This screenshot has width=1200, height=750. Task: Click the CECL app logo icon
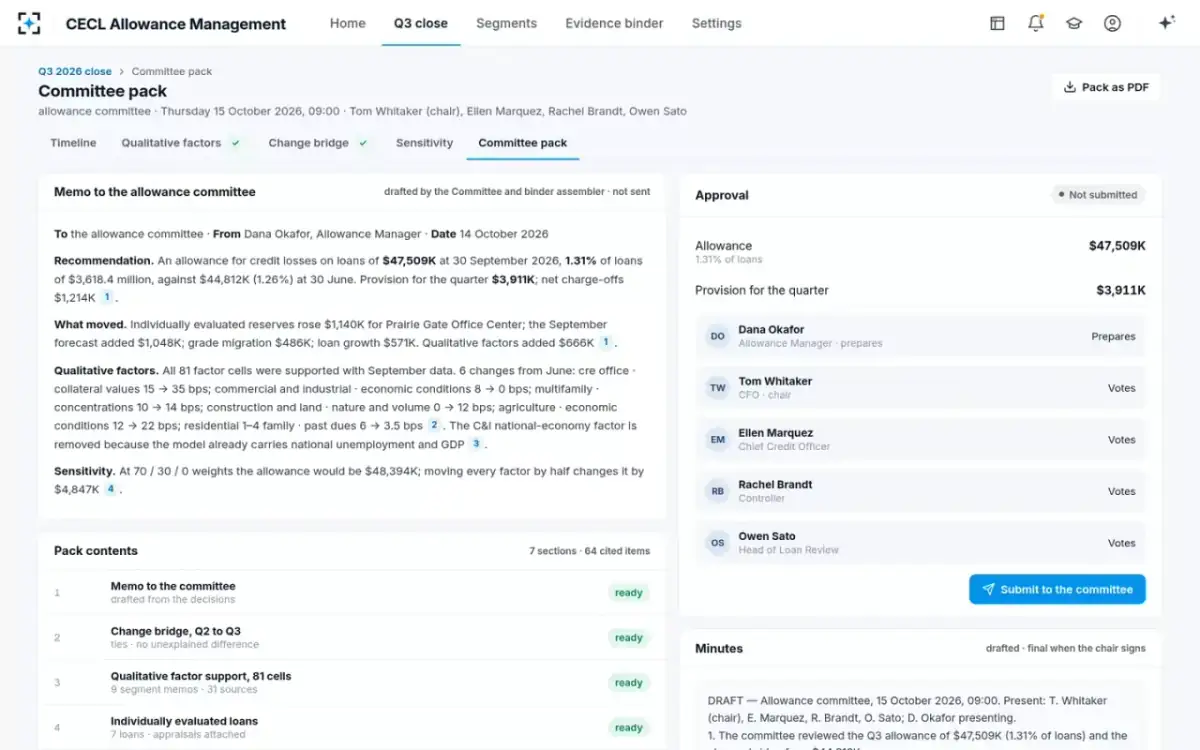pos(30,23)
